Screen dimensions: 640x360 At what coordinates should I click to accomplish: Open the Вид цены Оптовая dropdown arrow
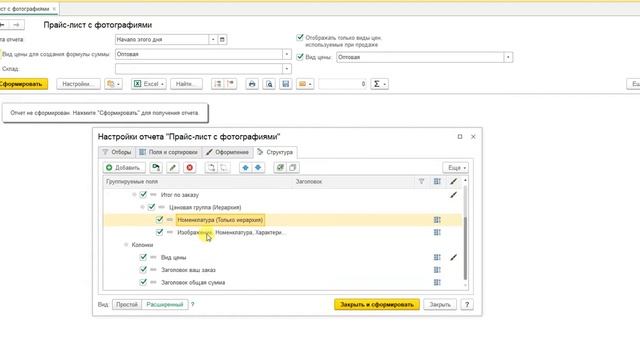coord(508,57)
